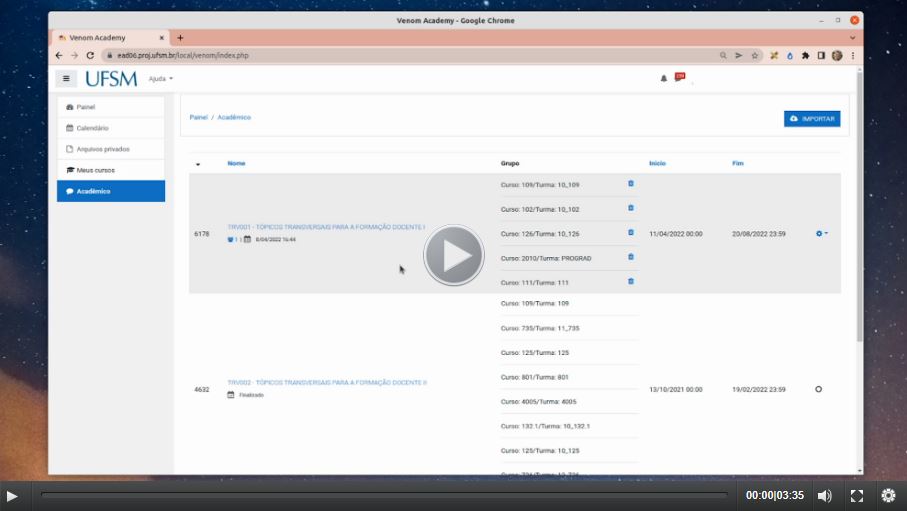Expand the Ajuda dropdown menu

tap(160, 78)
